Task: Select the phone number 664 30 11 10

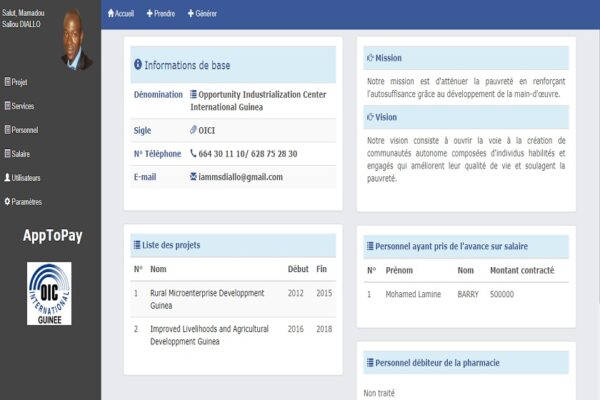Action: point(222,153)
